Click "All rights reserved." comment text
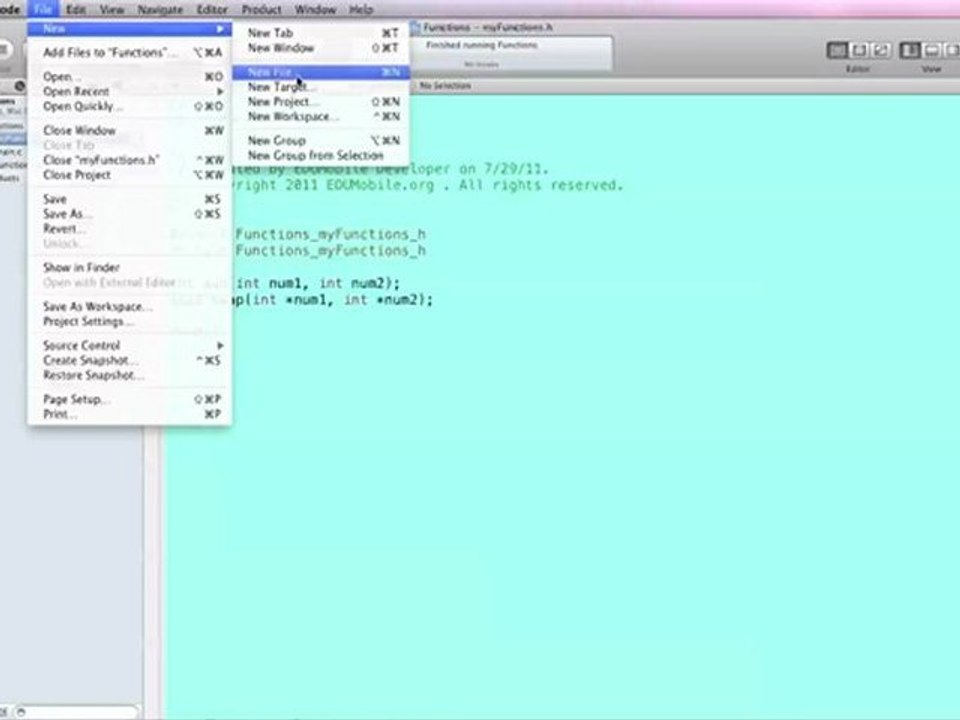The image size is (960, 720). point(541,185)
